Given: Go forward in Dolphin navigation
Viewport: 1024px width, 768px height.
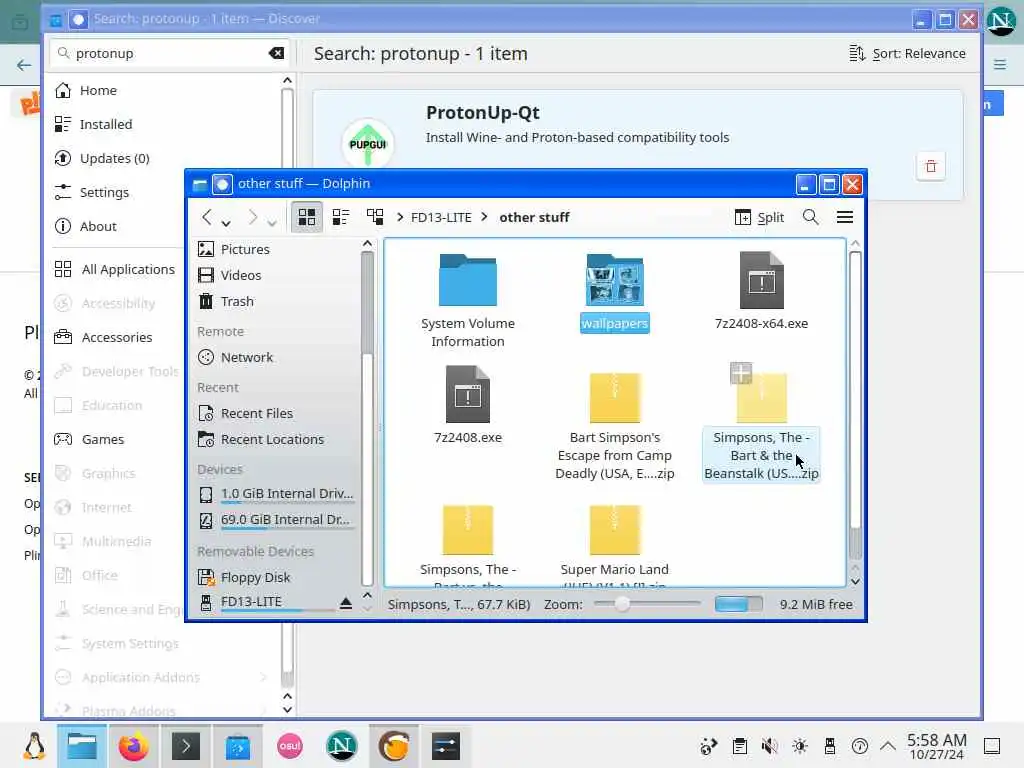Looking at the screenshot, I should 253,217.
